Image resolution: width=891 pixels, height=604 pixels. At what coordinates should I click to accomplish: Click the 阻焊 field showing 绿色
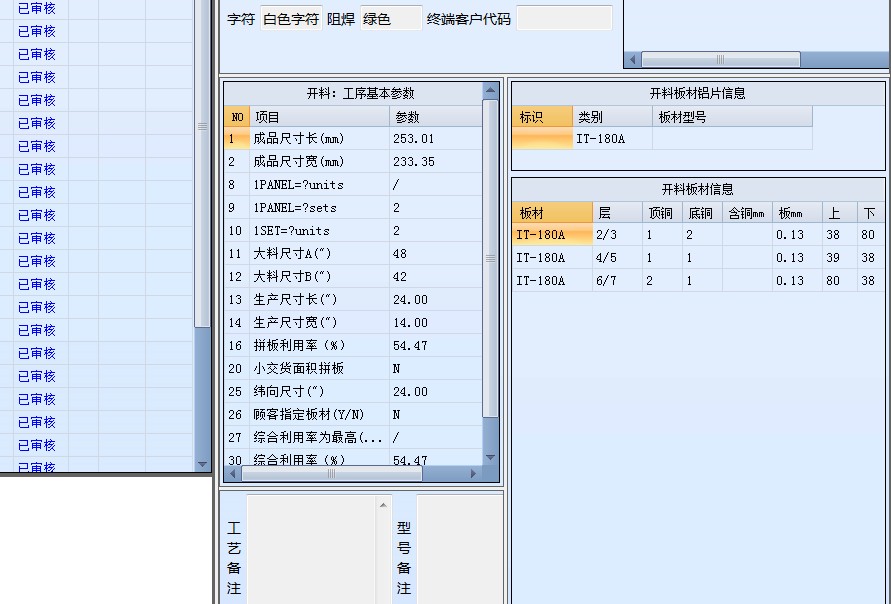pos(391,19)
